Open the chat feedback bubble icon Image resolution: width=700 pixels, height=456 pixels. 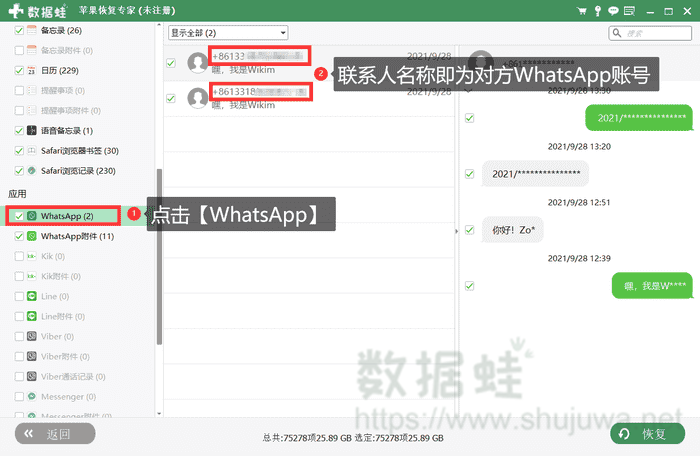613,11
